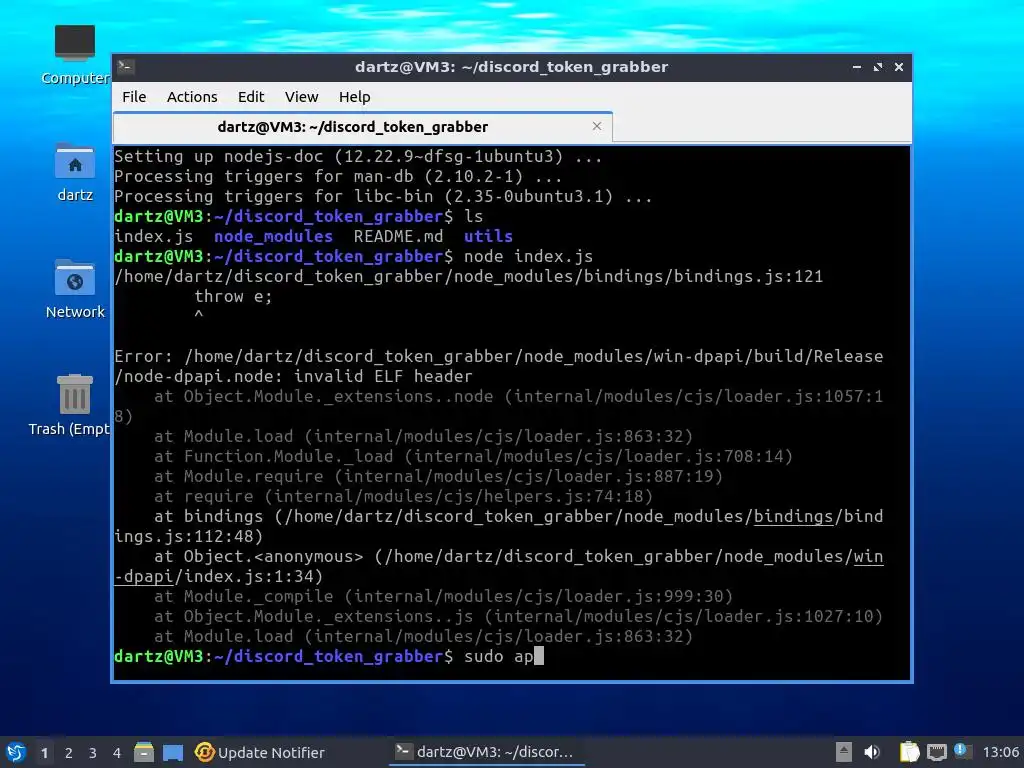
Task: Click the underlined 'win' path segment
Action: [x=868, y=556]
